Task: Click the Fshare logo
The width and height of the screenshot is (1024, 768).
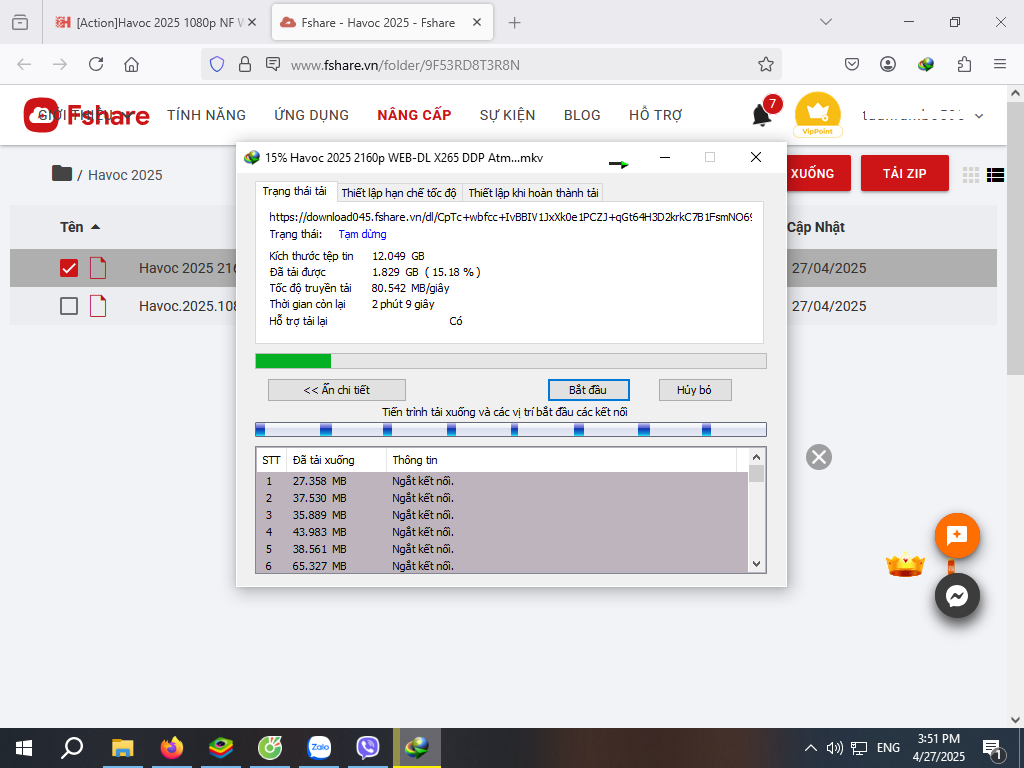Action: click(86, 115)
